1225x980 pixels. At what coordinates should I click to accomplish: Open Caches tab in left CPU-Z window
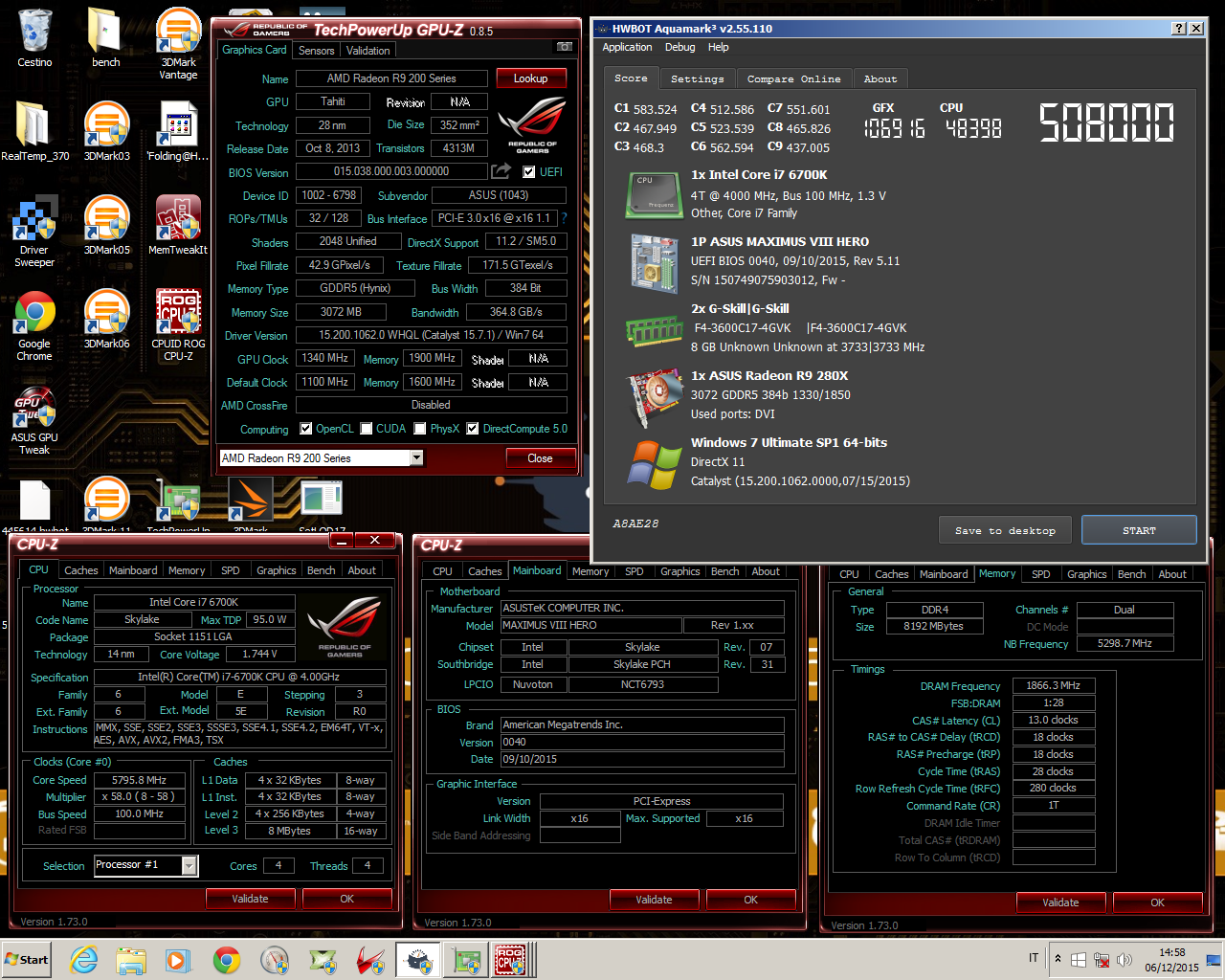pos(81,570)
